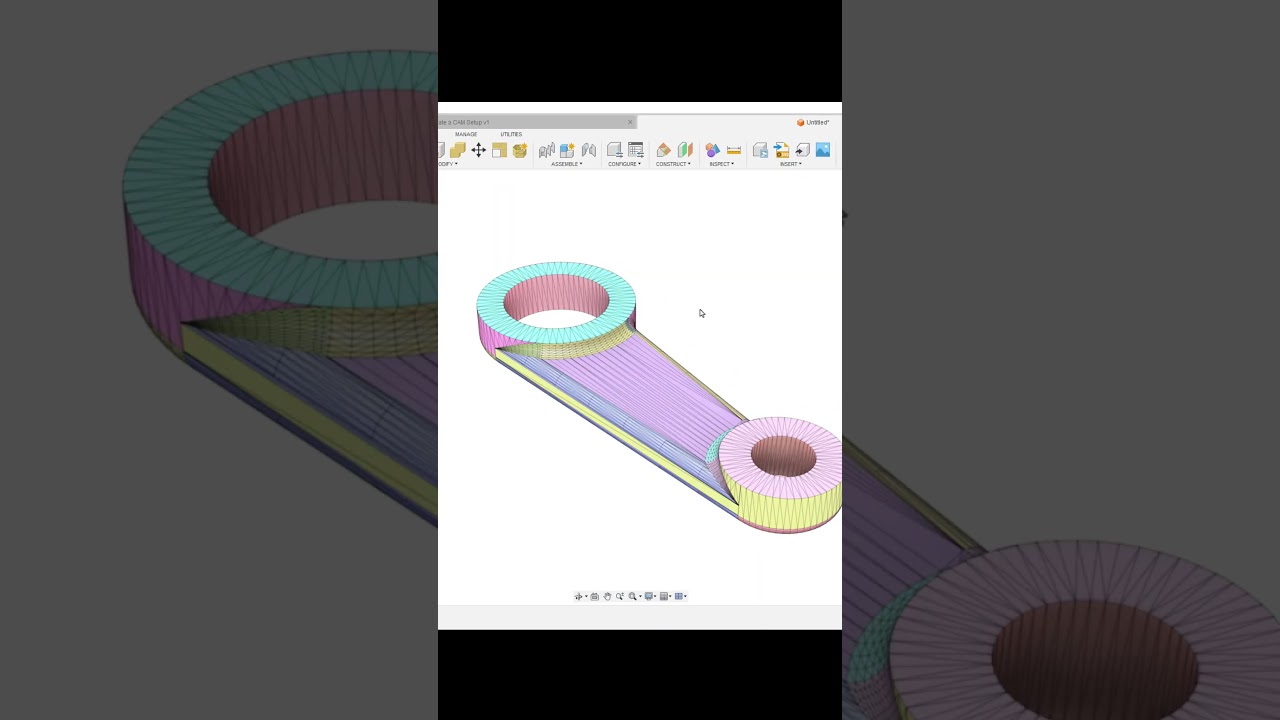
Task: Select the Offset Plane construct icon
Action: point(664,150)
